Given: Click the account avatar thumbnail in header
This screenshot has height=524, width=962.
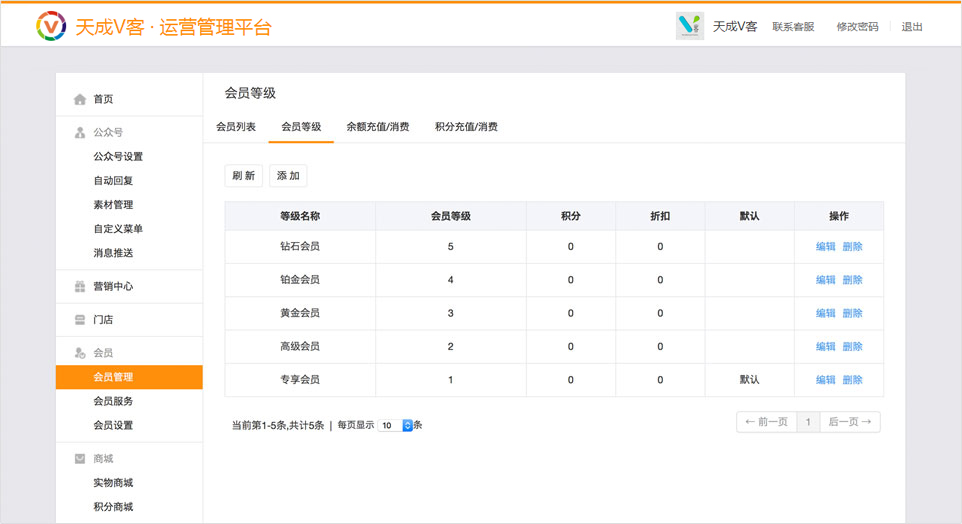Looking at the screenshot, I should click(x=690, y=26).
